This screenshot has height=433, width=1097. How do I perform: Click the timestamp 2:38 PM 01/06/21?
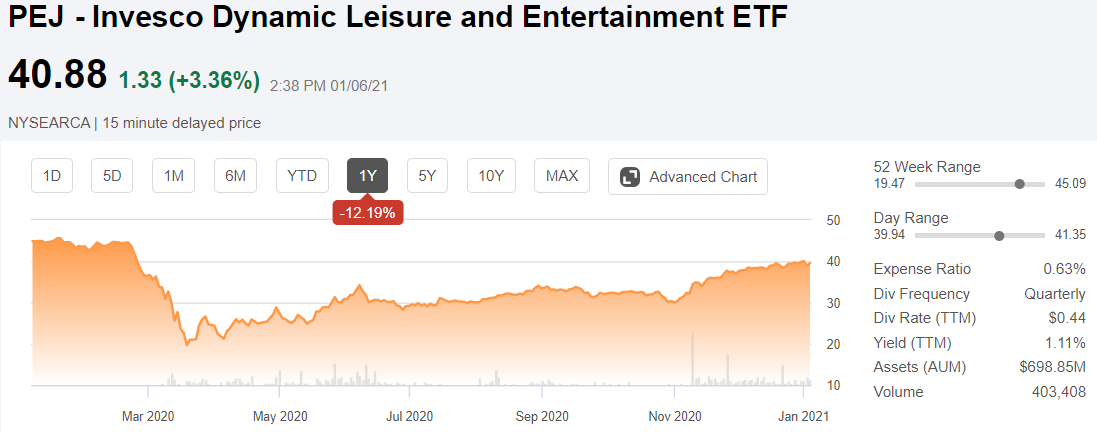coord(329,86)
